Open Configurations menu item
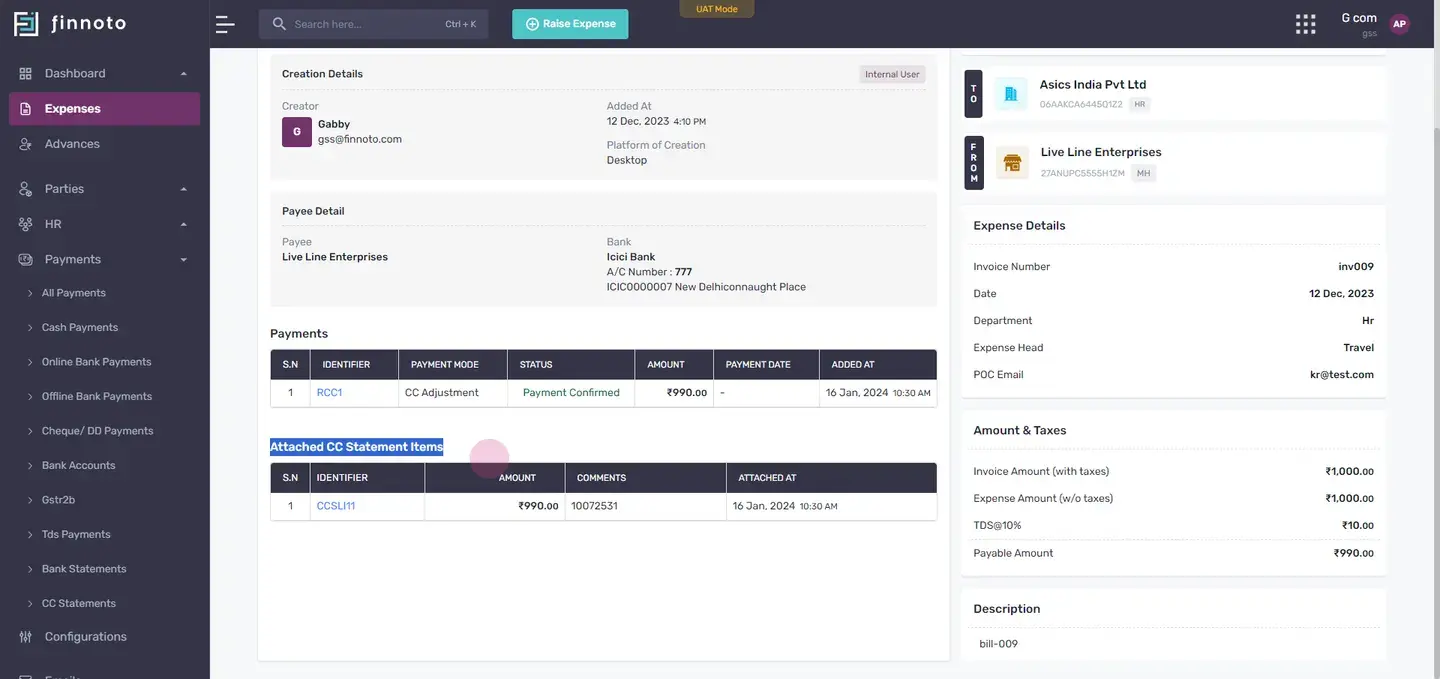 point(86,637)
